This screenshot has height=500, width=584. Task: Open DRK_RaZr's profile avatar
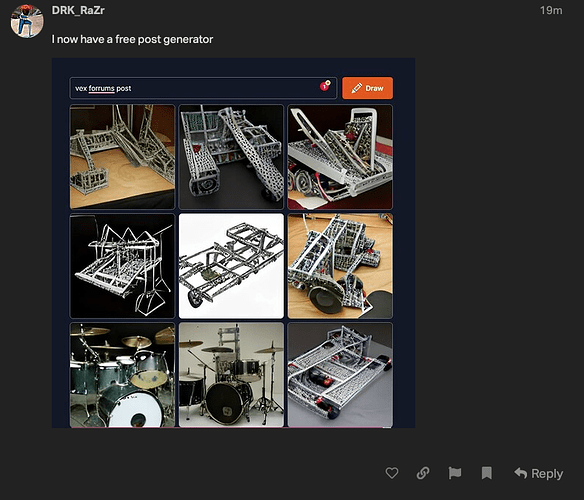click(x=27, y=21)
